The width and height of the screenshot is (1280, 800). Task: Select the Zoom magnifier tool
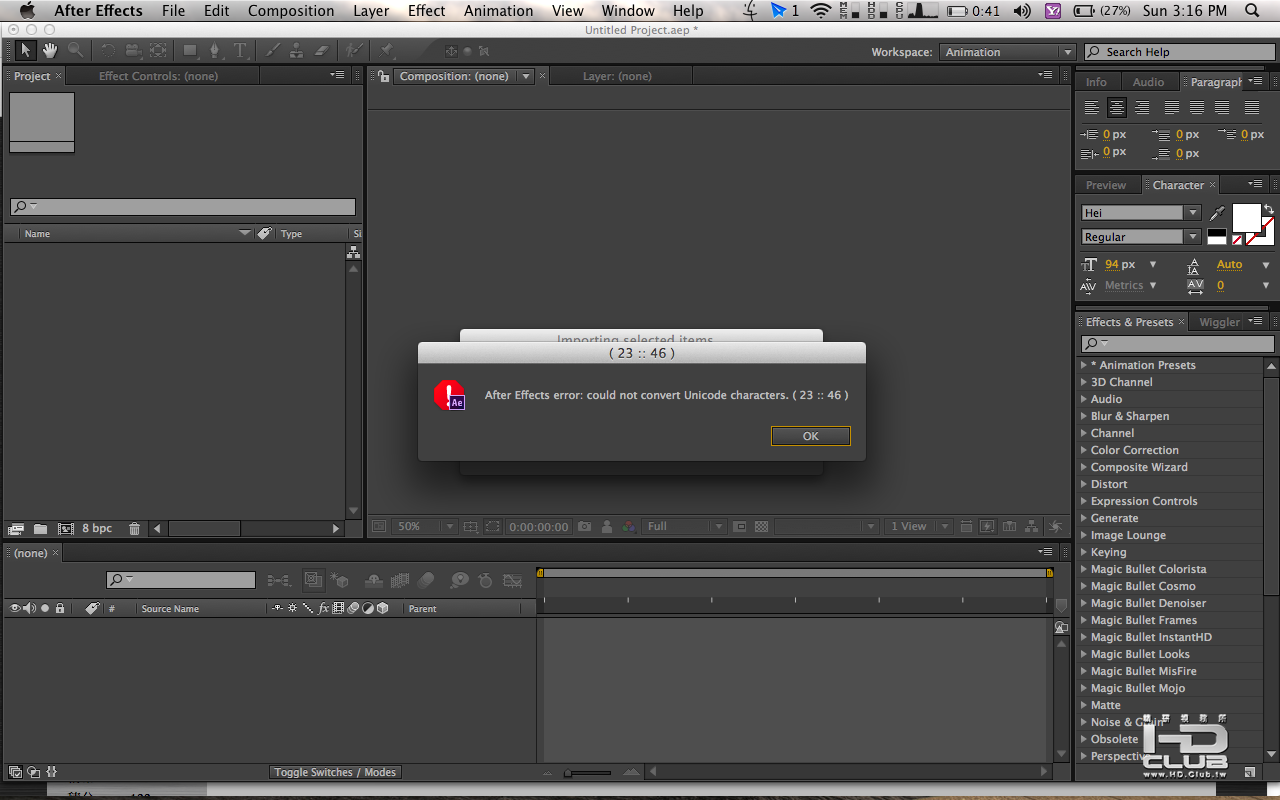[x=75, y=51]
